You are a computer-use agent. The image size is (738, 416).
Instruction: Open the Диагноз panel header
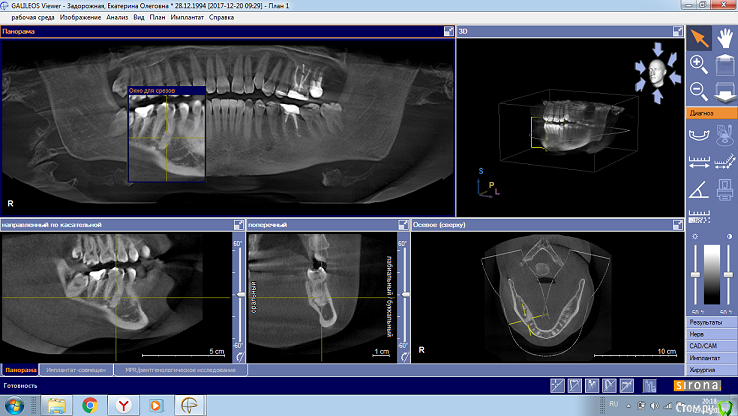click(x=711, y=113)
